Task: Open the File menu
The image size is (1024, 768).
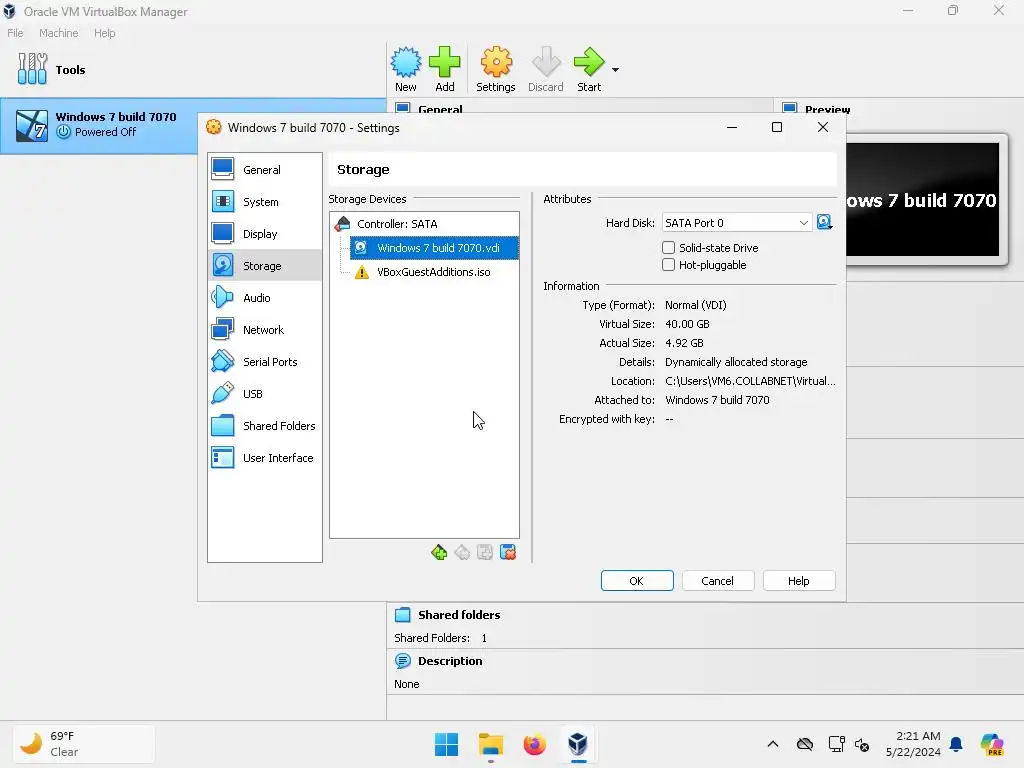Action: (x=15, y=33)
